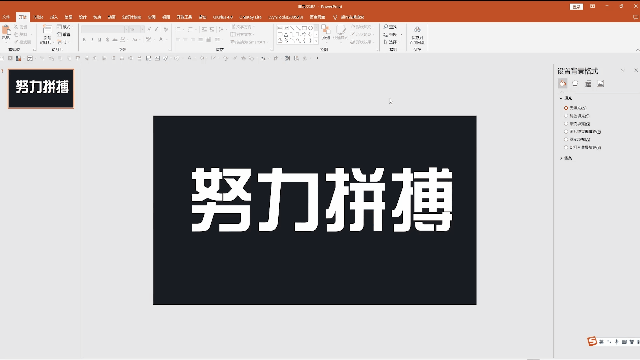Image resolution: width=640 pixels, height=360 pixels.
Task: Switch to the 插入 Insert tab
Action: coord(53,17)
